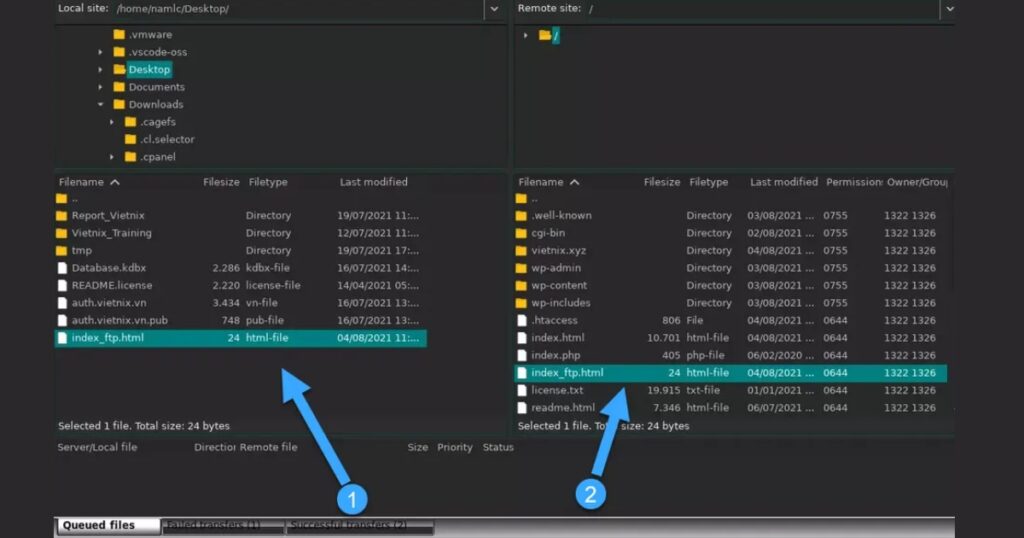Select the remote root "/" folder icon

pyautogui.click(x=545, y=35)
